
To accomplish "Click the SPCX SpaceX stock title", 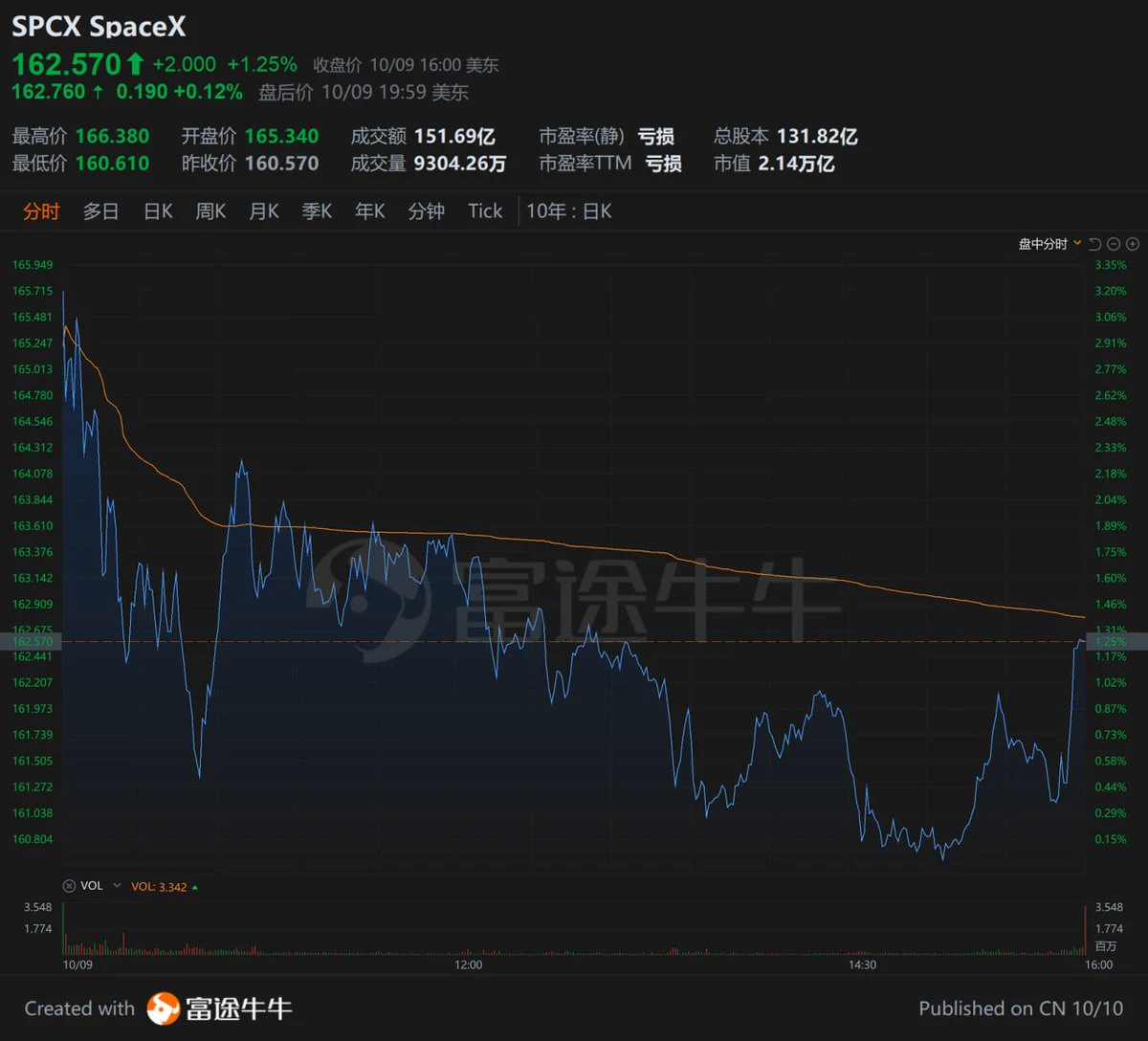I will [99, 26].
